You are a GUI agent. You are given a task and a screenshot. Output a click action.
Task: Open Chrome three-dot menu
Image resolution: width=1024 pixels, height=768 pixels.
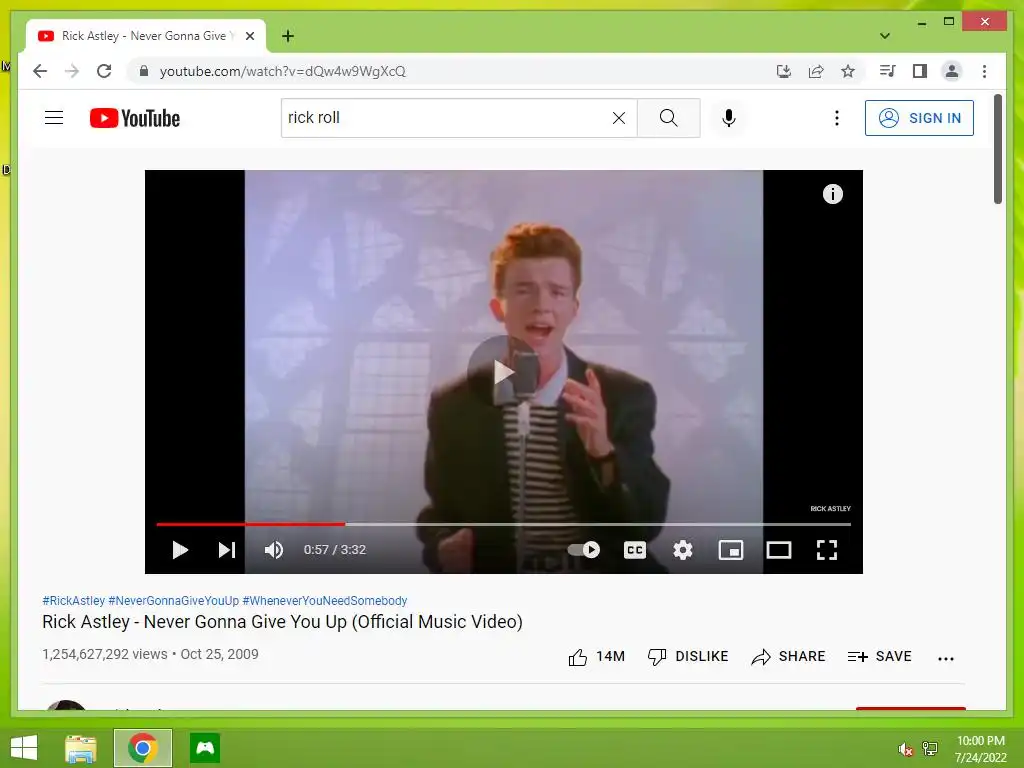tap(984, 71)
